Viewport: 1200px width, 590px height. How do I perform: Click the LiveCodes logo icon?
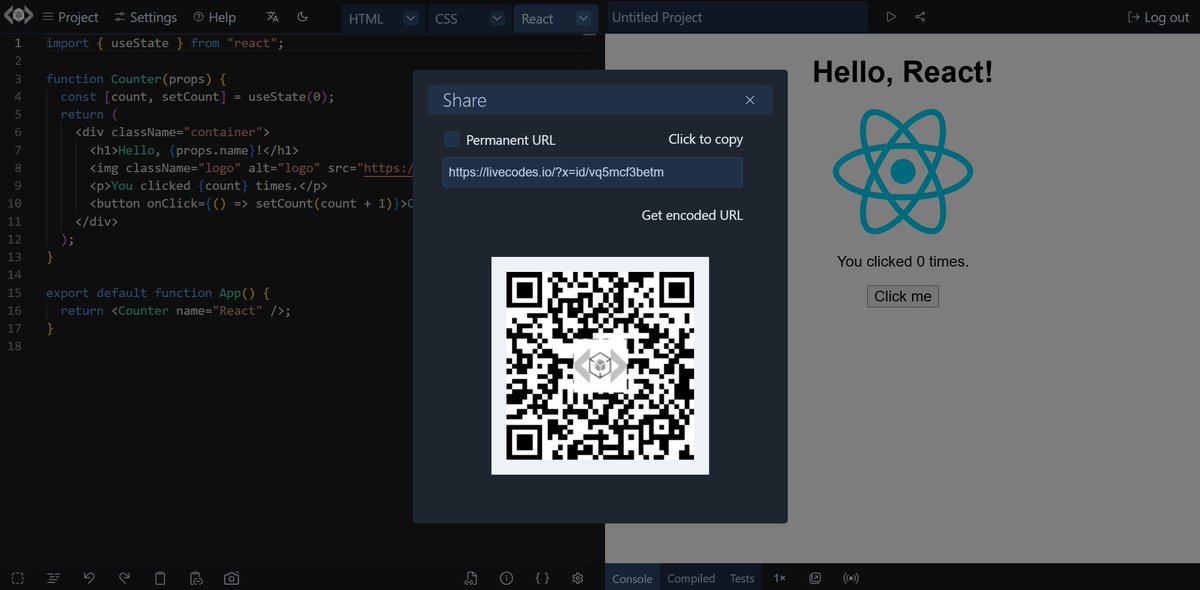pos(18,17)
